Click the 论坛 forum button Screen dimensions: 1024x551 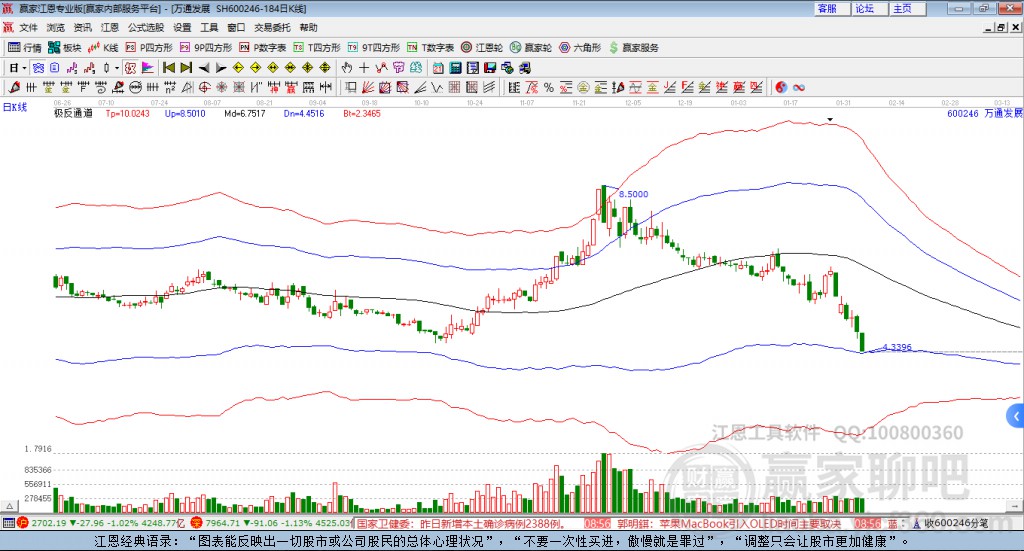[x=864, y=8]
